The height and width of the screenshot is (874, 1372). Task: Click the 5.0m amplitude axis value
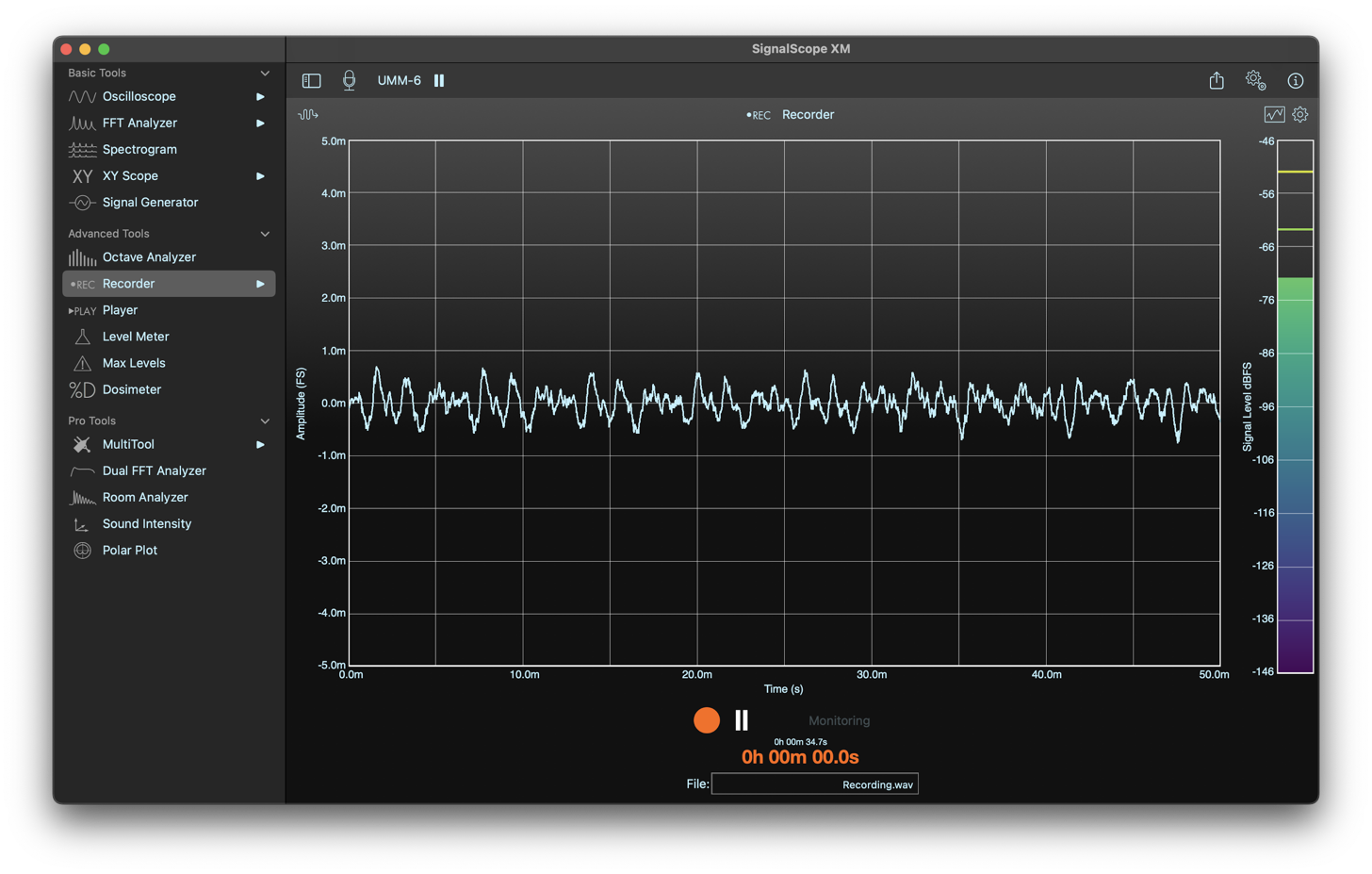(x=334, y=141)
